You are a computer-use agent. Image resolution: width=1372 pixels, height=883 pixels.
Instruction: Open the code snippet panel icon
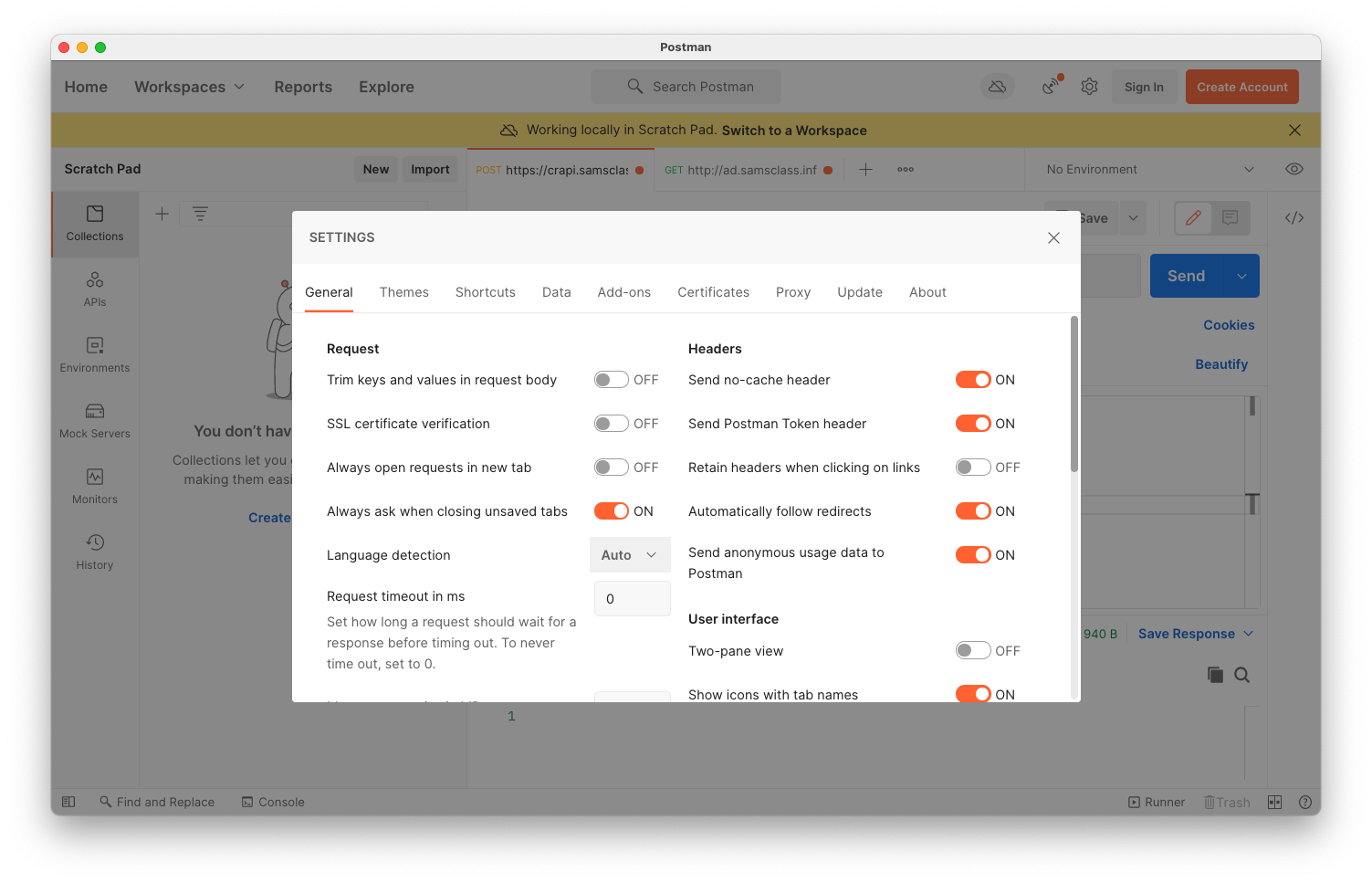tap(1294, 218)
